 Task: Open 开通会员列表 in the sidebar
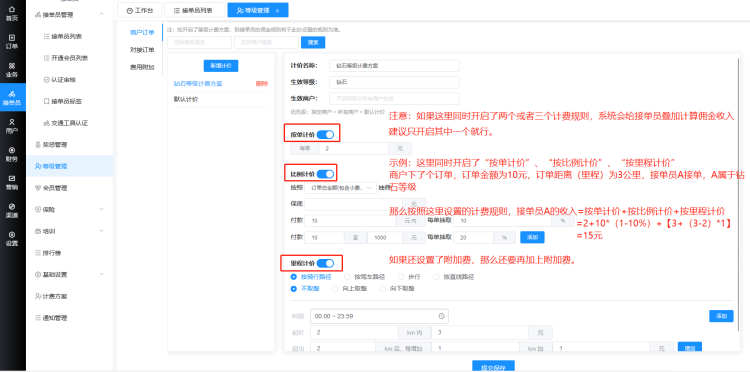69,58
